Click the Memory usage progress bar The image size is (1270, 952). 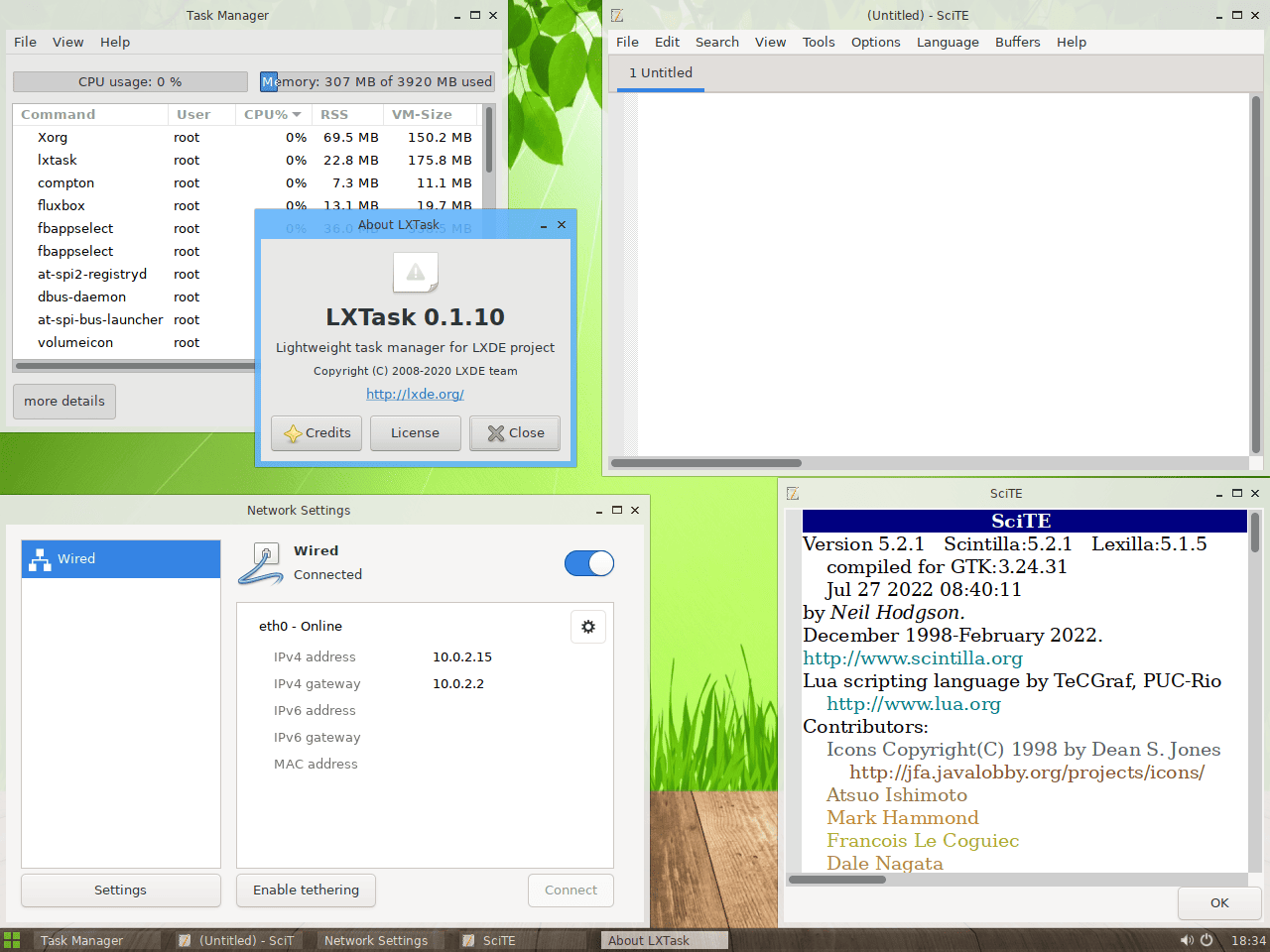pos(377,82)
